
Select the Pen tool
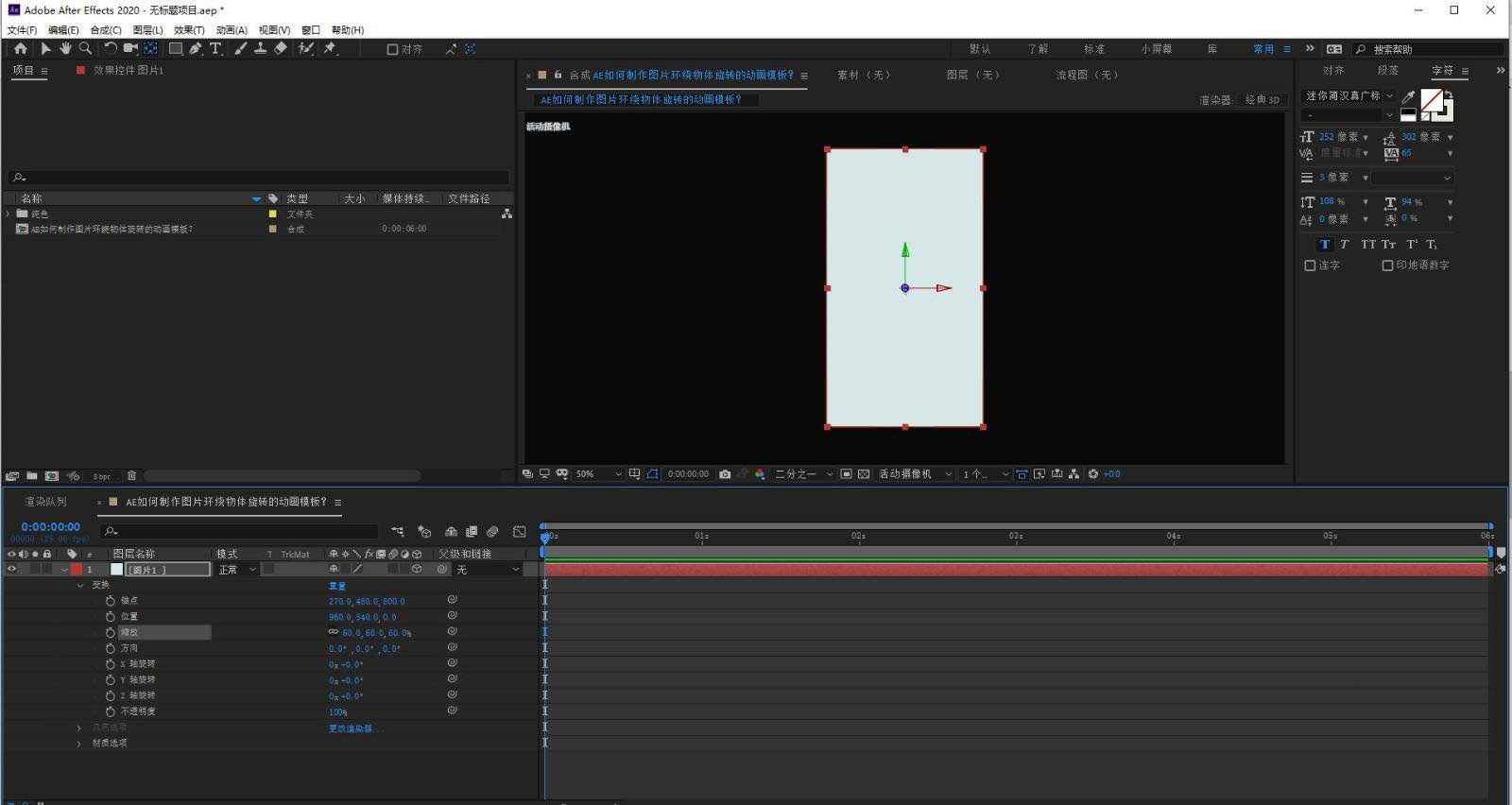pos(196,48)
